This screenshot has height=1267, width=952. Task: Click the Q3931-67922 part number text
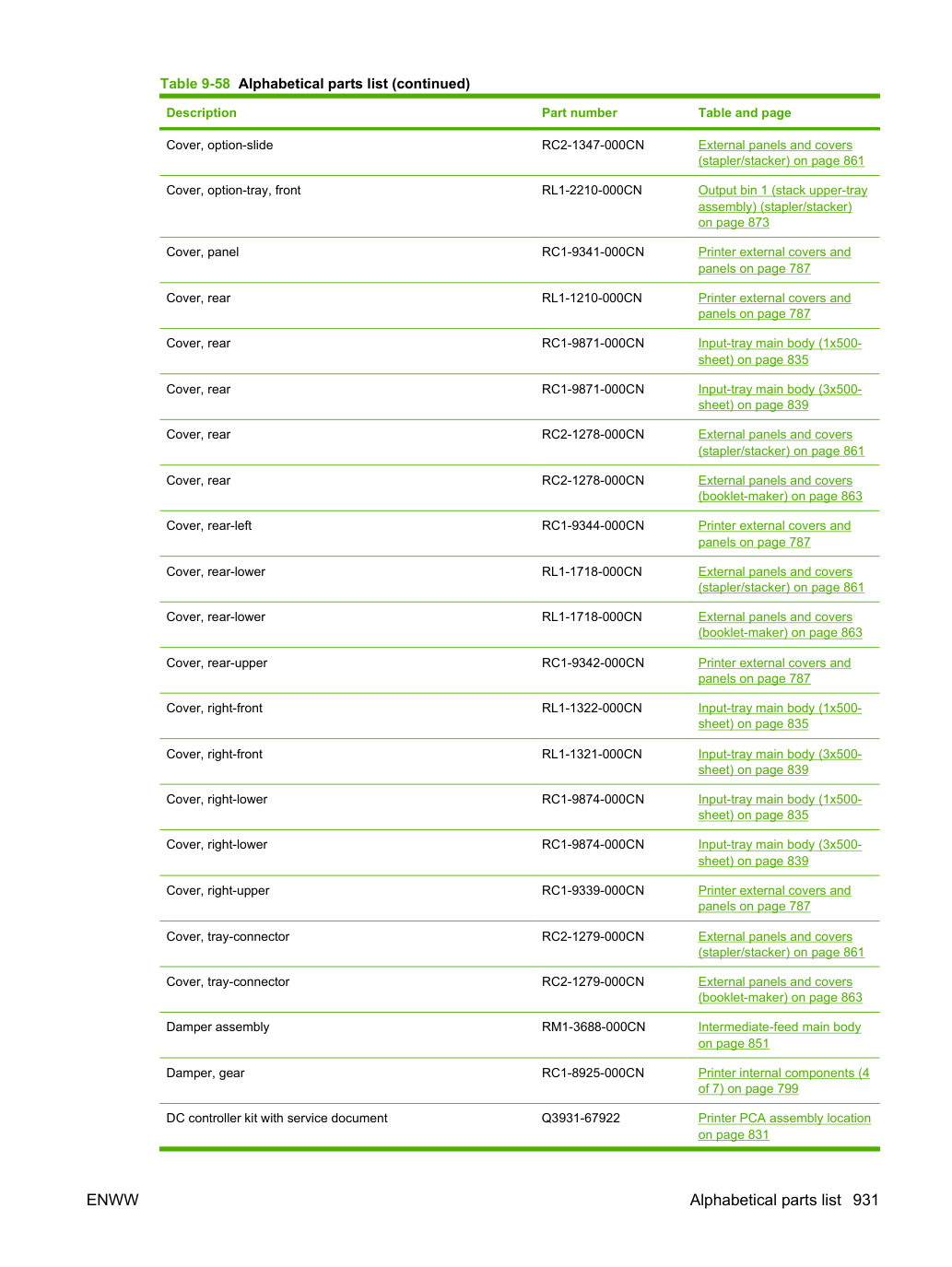coord(581,1118)
